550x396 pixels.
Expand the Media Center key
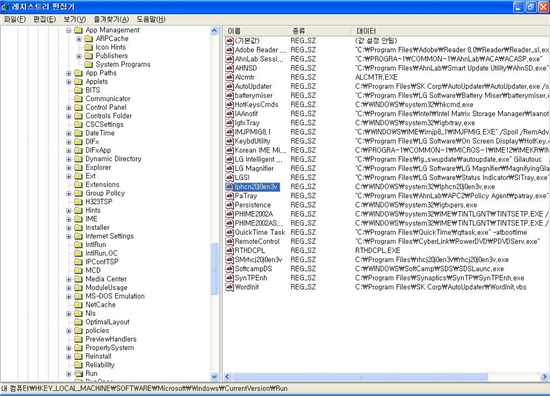pos(69,280)
